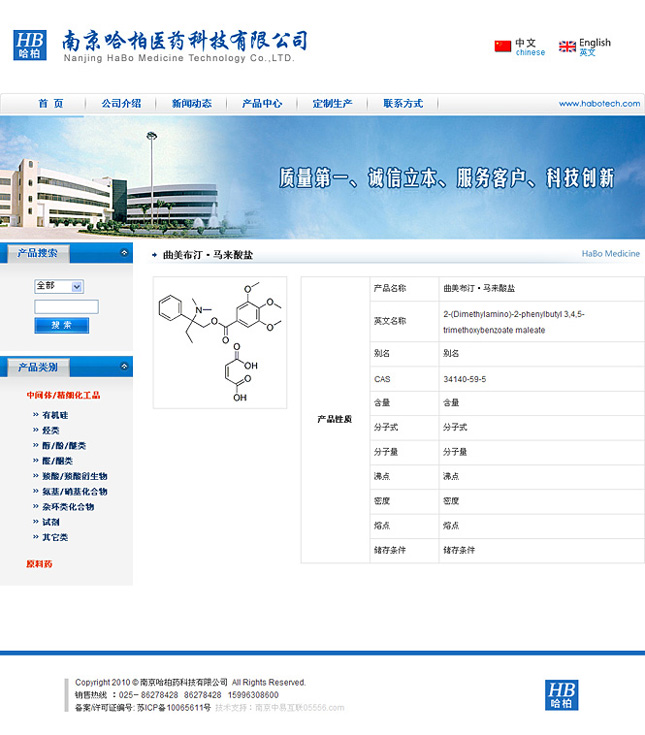Screen dimensions: 645x735
Task: Open 新闻动态 menu item
Action: coord(192,104)
